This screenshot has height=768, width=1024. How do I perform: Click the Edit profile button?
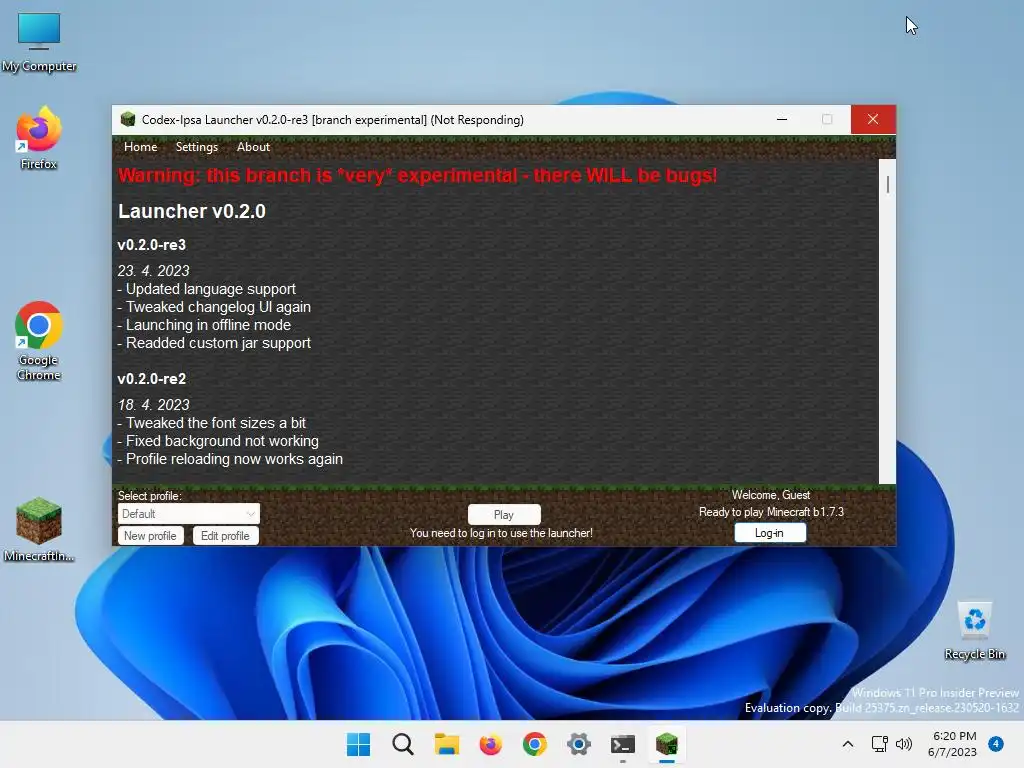[225, 536]
